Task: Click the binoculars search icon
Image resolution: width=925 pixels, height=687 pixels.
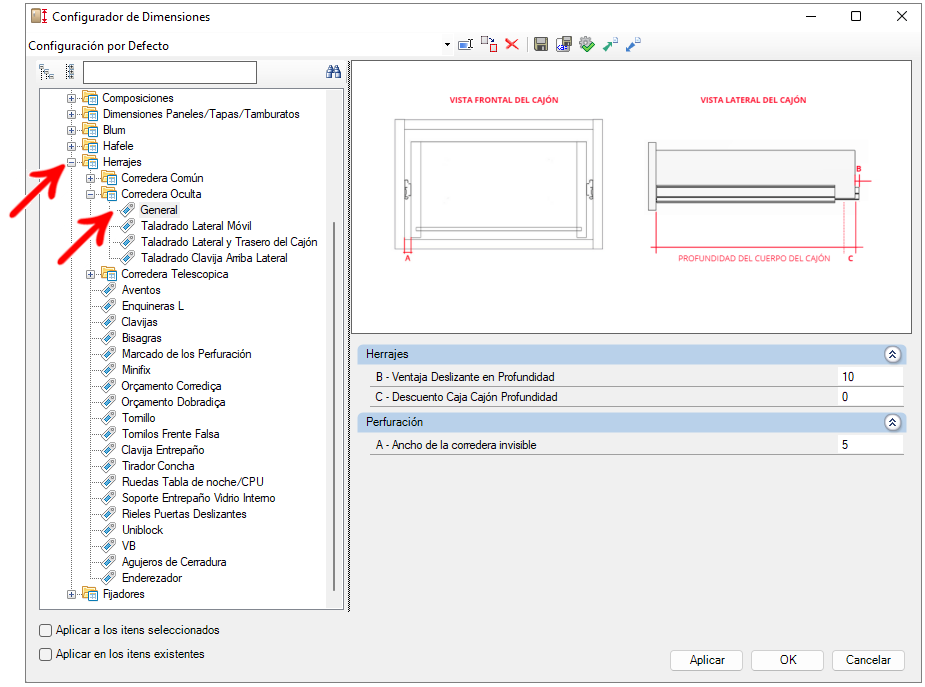Action: click(x=333, y=72)
